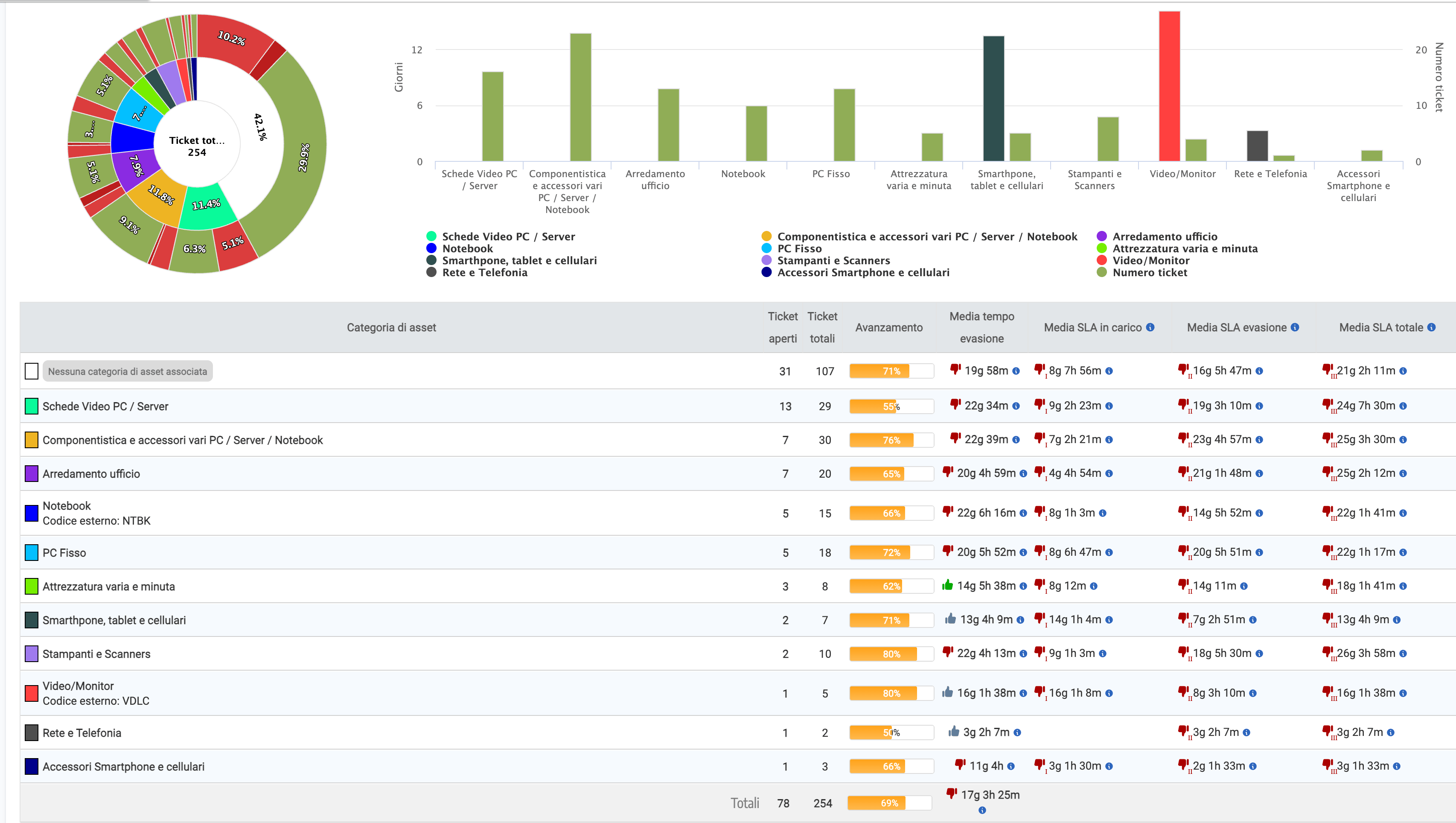
Task: Click the 29.9% outer donut segment
Action: 303,157
